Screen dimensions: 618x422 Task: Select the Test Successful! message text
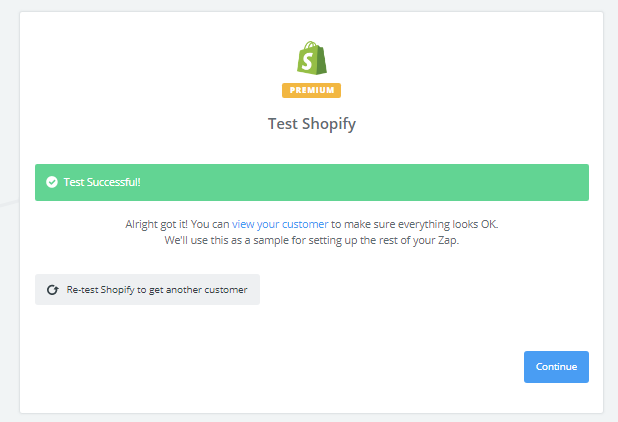[102, 182]
